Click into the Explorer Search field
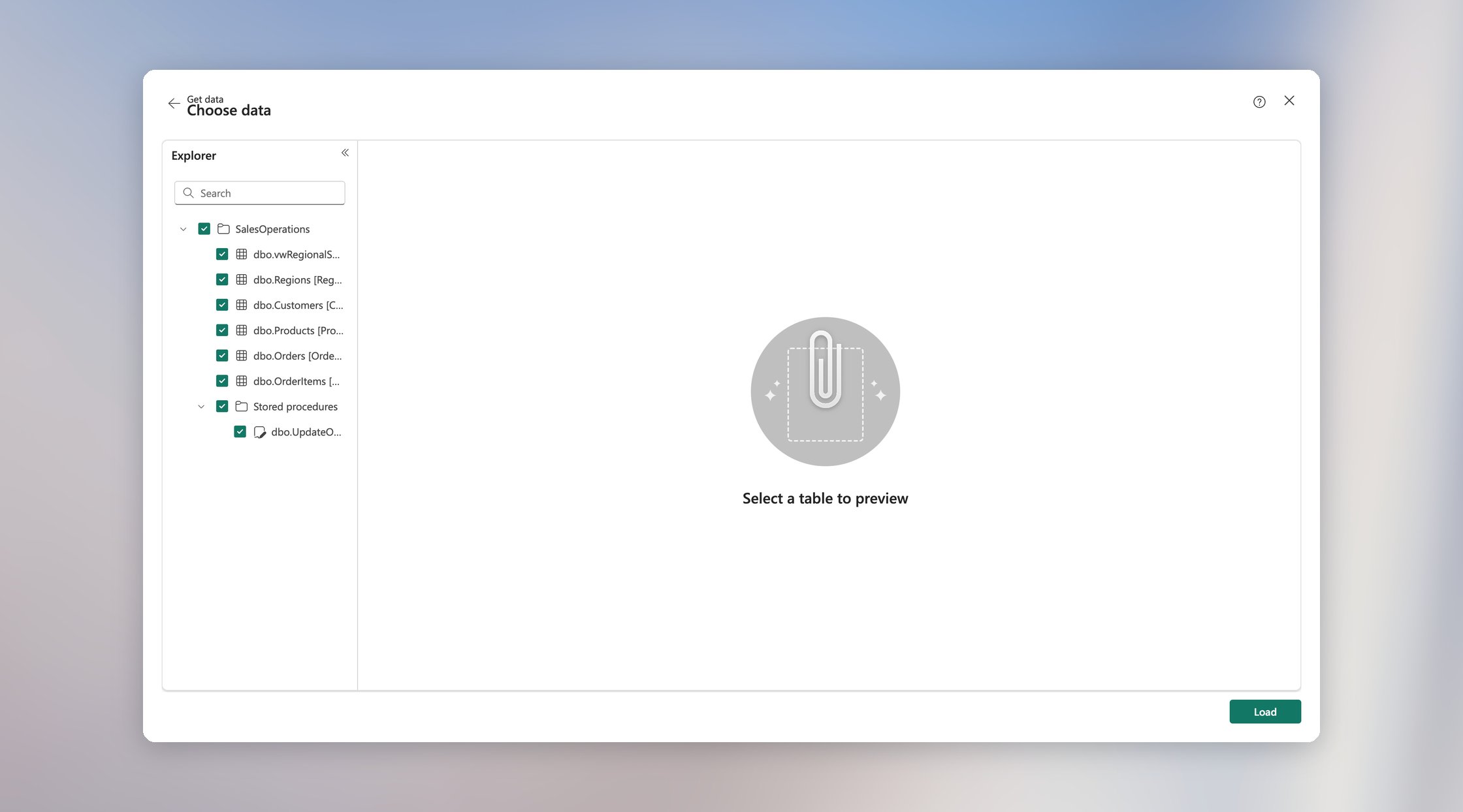 pos(260,193)
